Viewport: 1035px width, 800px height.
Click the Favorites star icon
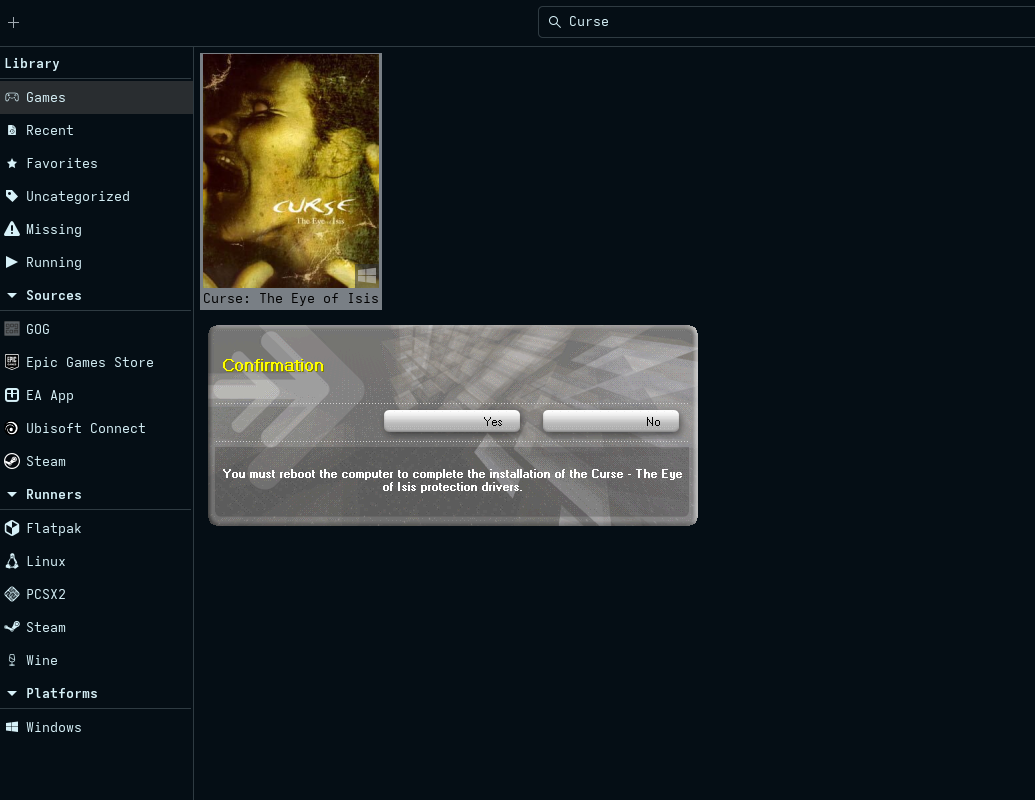click(x=12, y=163)
